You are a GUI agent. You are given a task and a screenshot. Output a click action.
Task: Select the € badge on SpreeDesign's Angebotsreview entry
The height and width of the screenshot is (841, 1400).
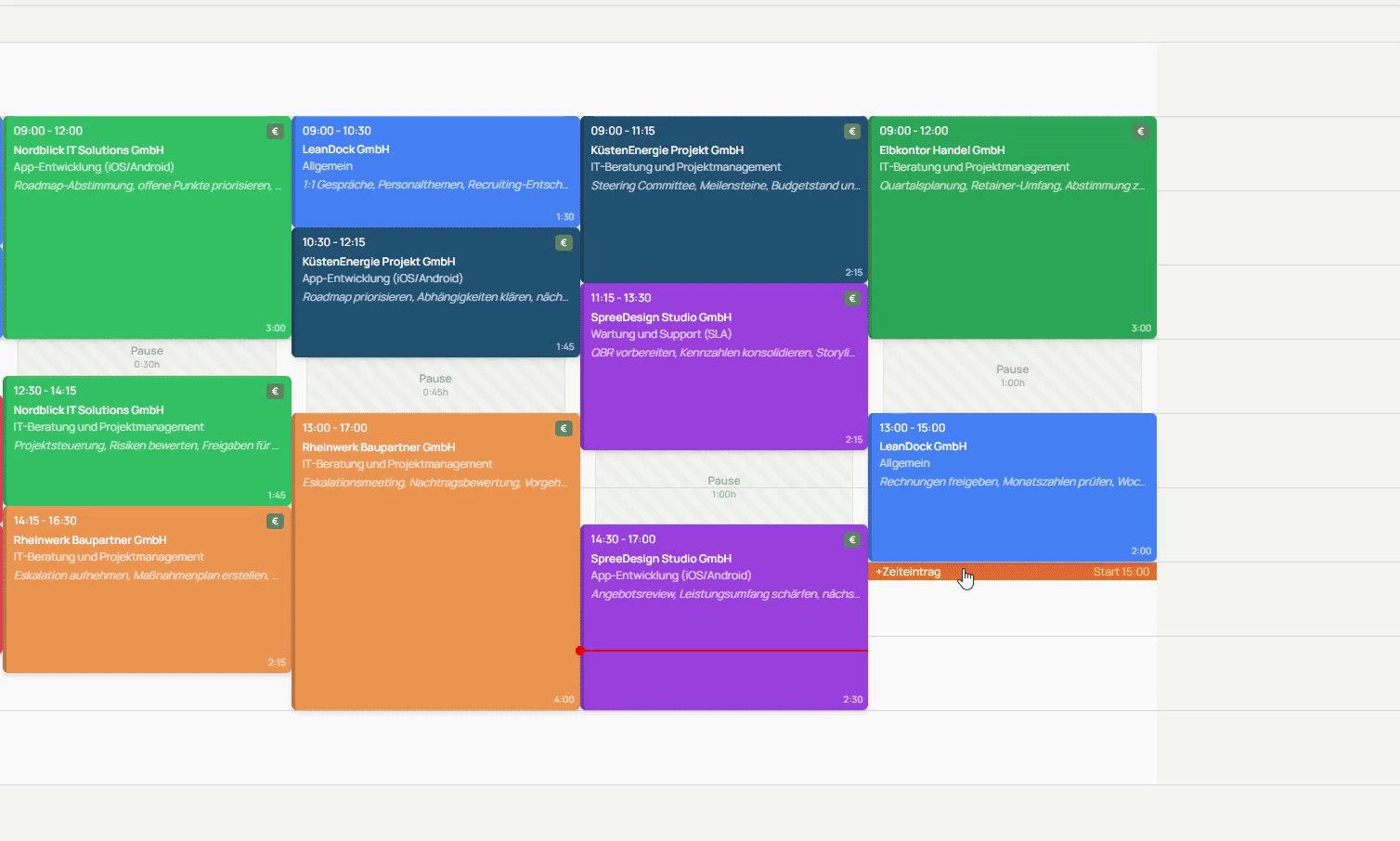tap(852, 538)
